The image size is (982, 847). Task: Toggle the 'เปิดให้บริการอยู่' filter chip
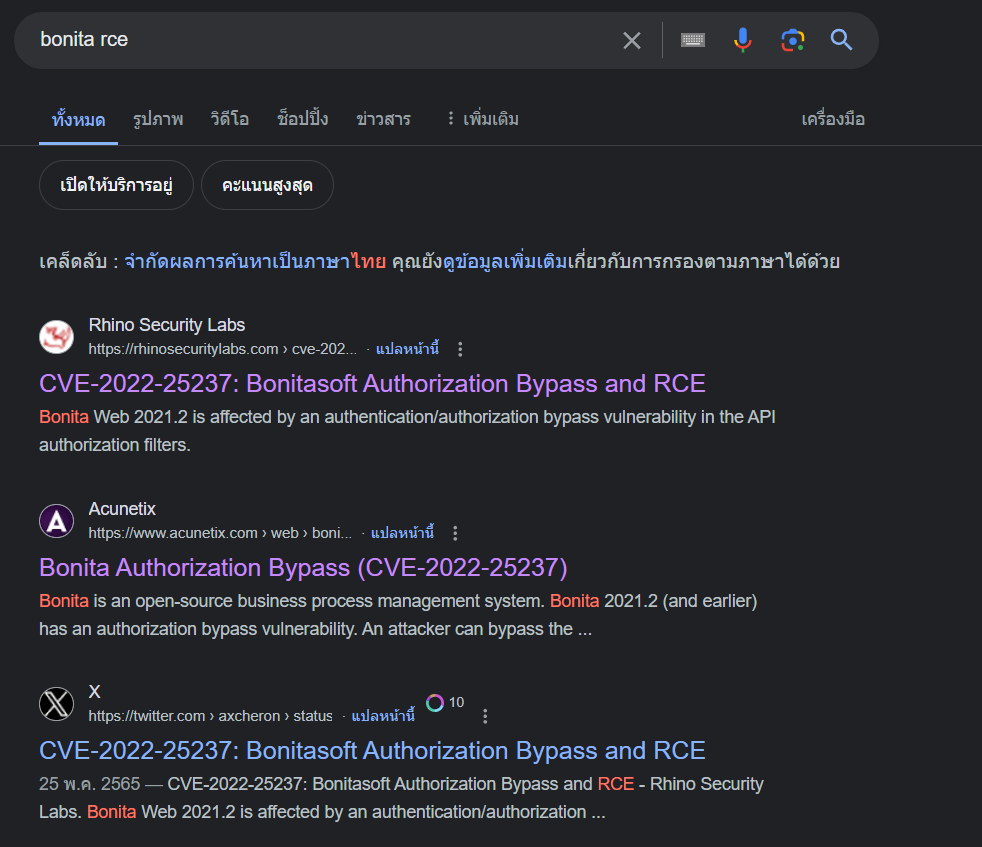coord(116,186)
